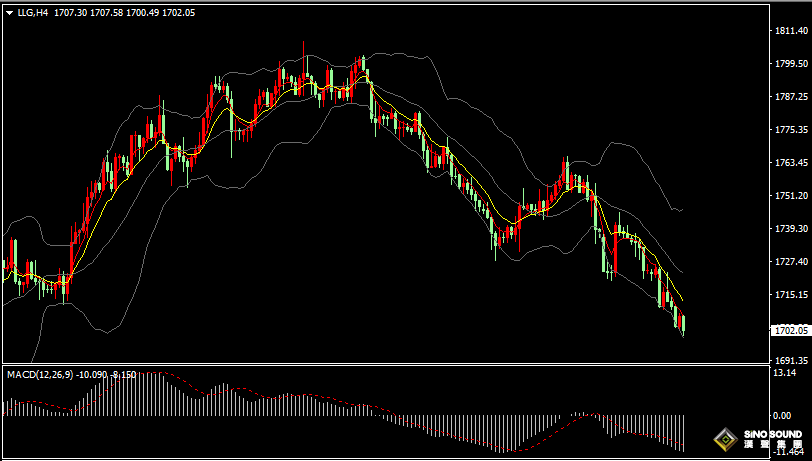
Task: Click the 1715.15 price axis label
Action: click(x=790, y=295)
